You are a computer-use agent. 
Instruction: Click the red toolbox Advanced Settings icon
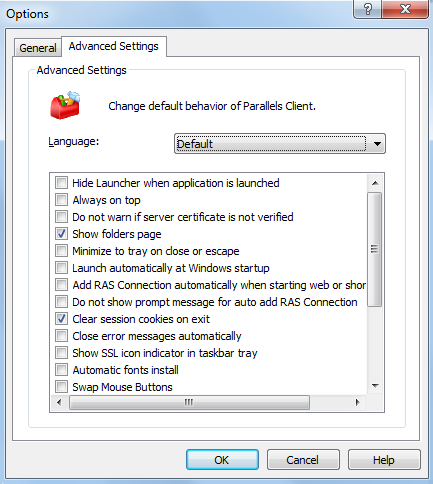point(65,105)
